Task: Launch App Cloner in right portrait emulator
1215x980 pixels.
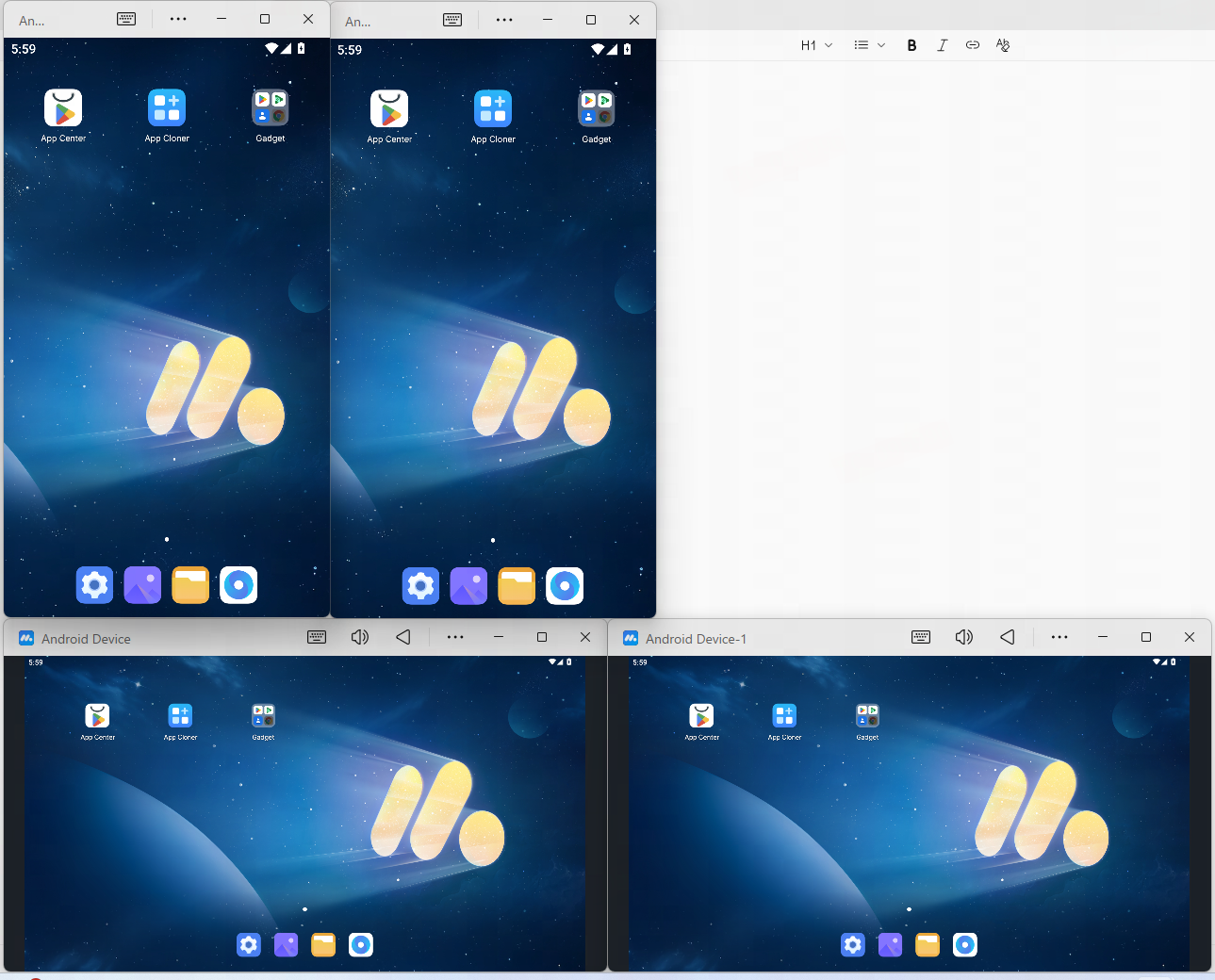Action: pyautogui.click(x=493, y=108)
